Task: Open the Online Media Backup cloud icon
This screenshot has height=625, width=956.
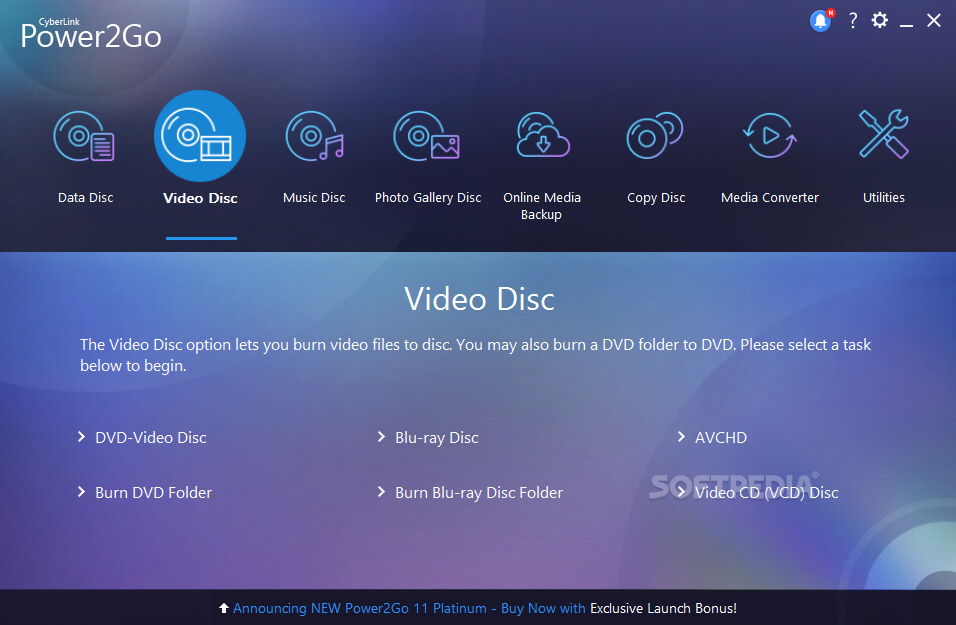Action: [543, 135]
